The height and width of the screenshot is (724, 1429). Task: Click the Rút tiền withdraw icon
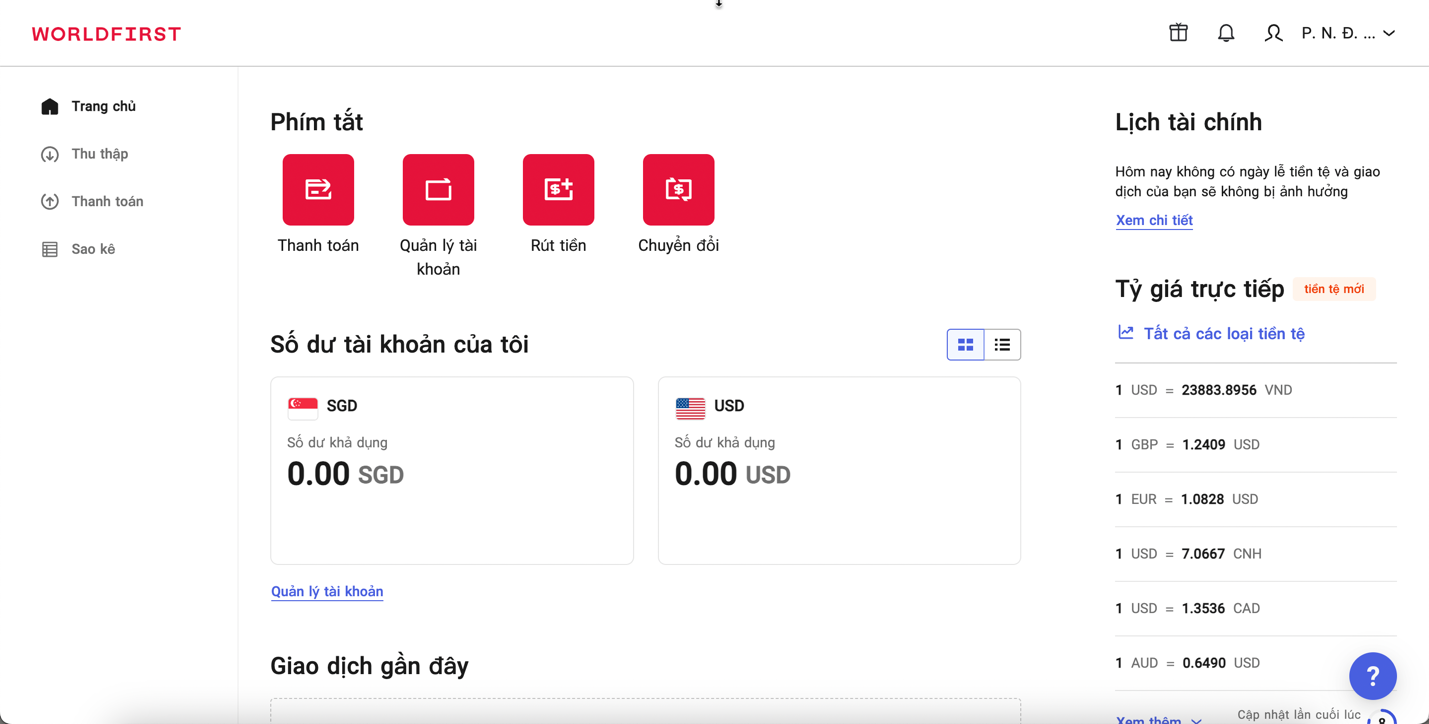point(558,190)
